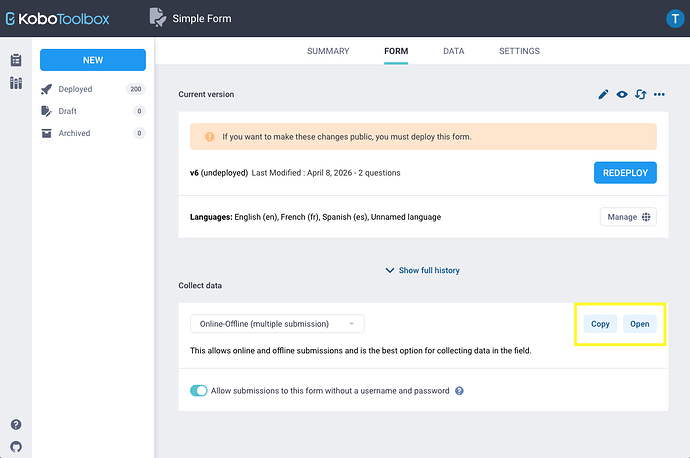Click the 'Current version' heading
The width and height of the screenshot is (690, 458).
click(x=206, y=94)
